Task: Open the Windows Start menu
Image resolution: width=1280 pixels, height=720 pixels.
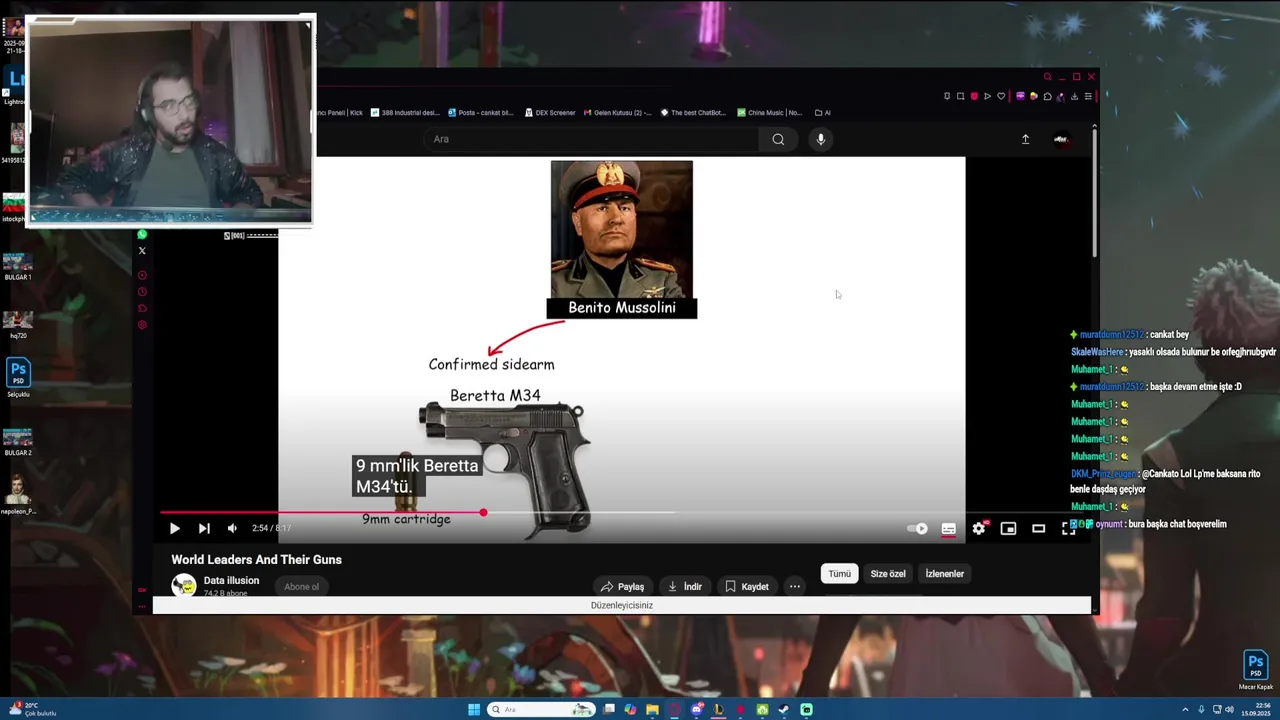Action: (x=474, y=710)
